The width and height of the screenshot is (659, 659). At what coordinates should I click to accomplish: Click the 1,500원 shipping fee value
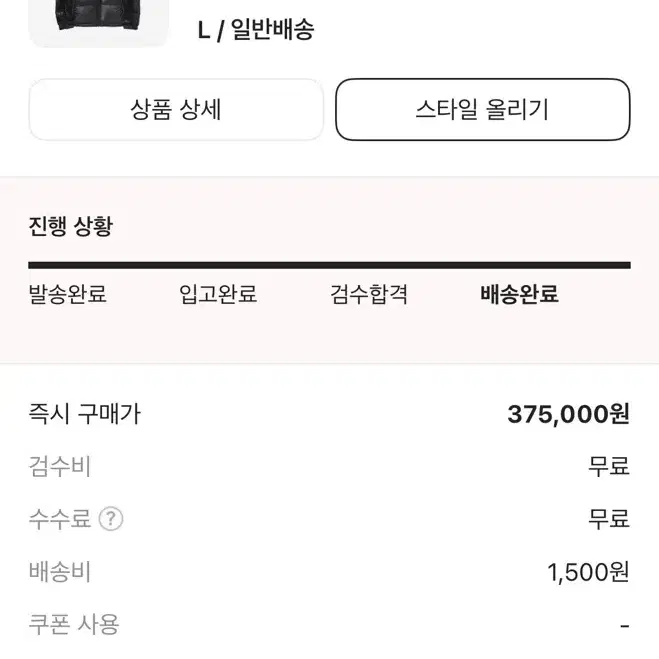tap(588, 572)
